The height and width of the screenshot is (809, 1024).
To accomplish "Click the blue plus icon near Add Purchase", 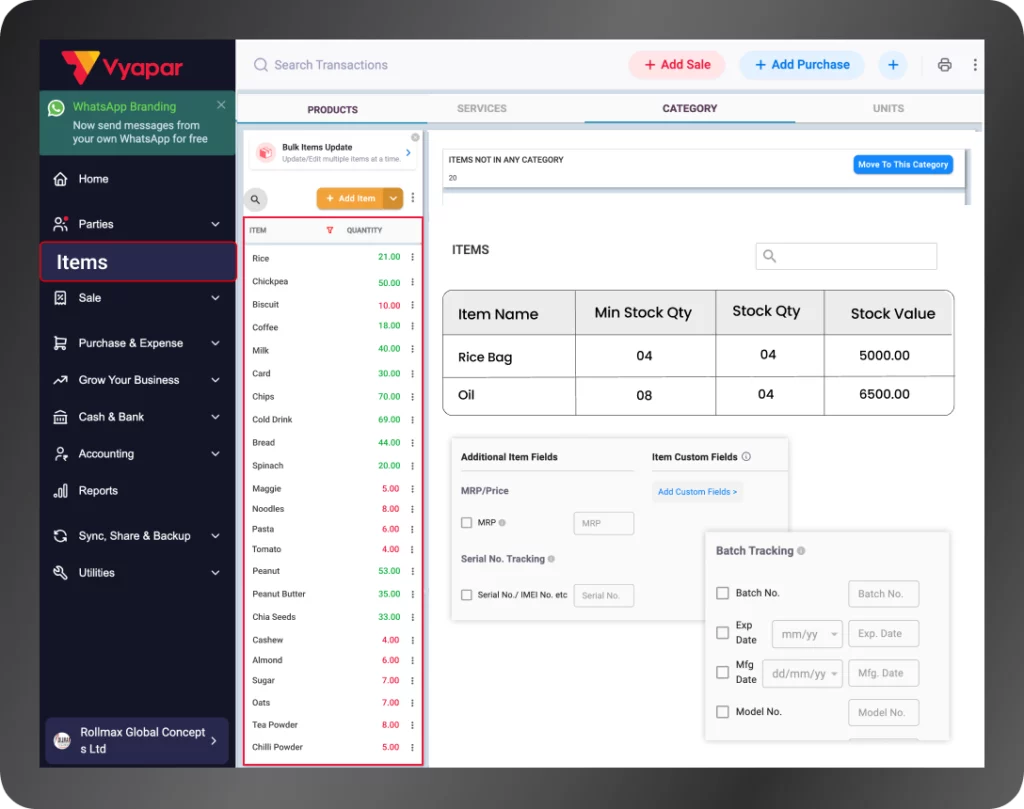I will [x=892, y=64].
